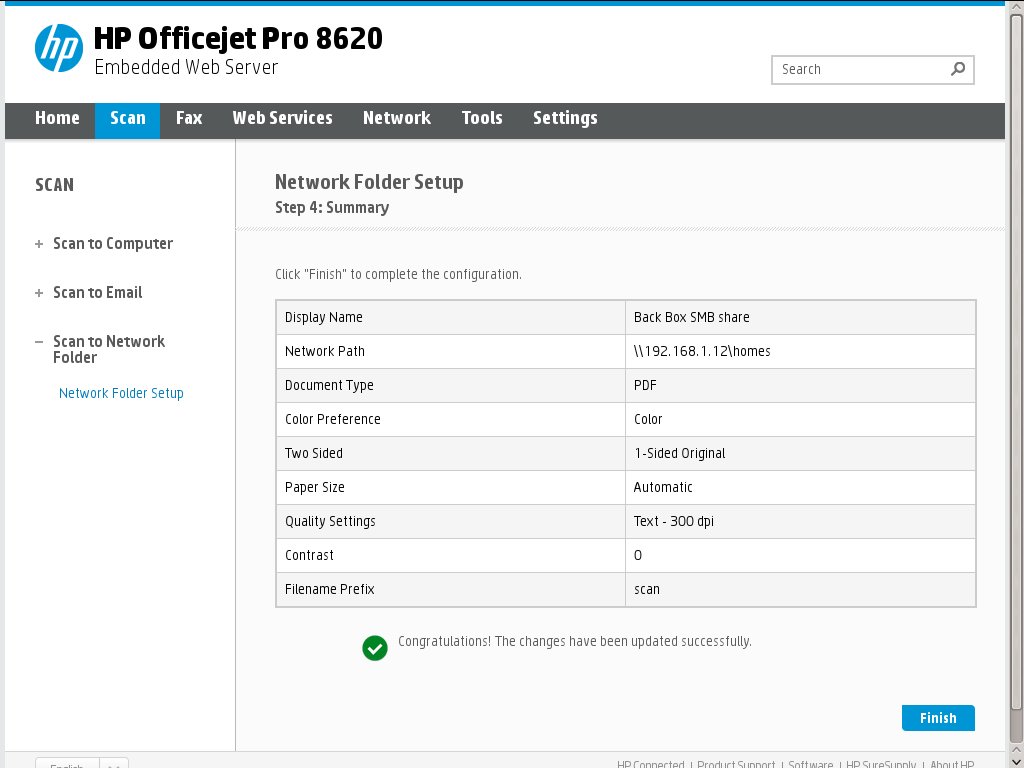Click the 'Automatic' paper size value
The image size is (1024, 768).
(x=663, y=487)
